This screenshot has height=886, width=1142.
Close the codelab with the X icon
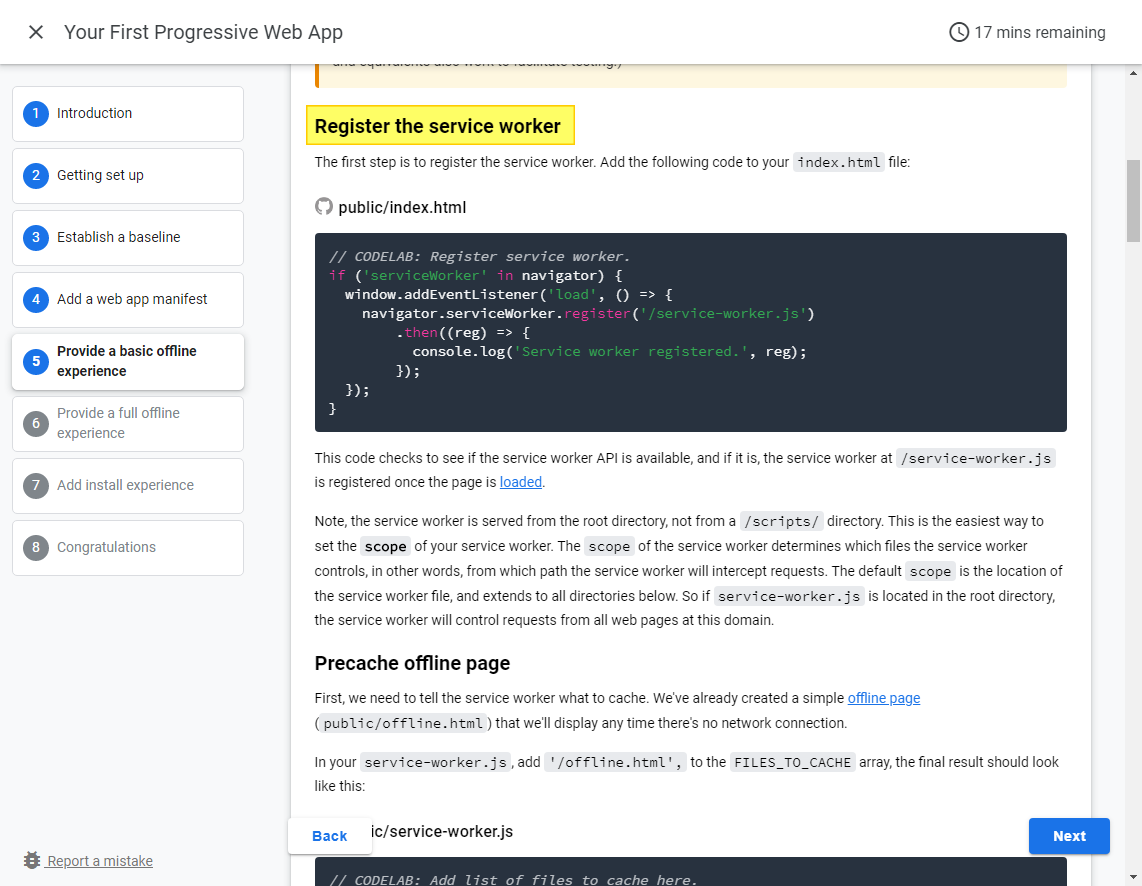point(36,32)
